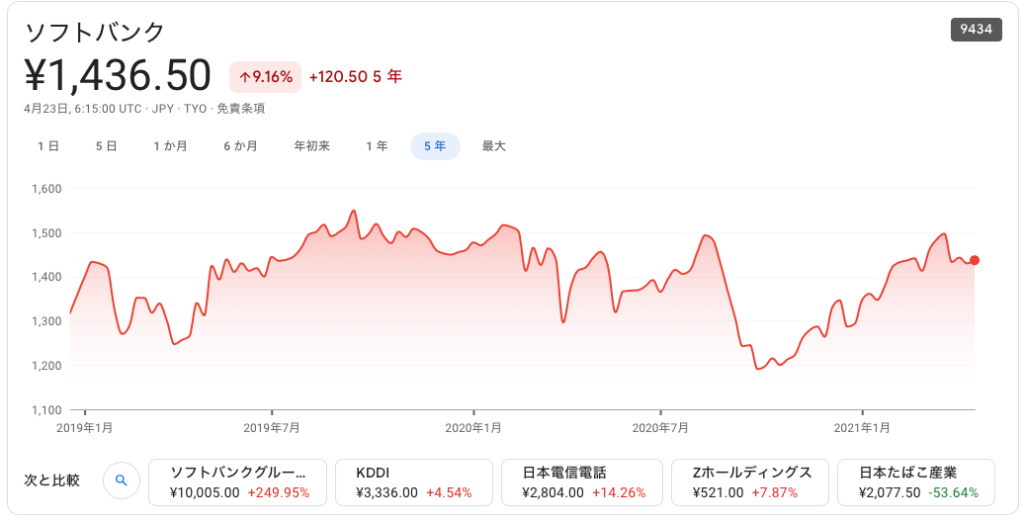The width and height of the screenshot is (1024, 523).
Task: Select the 5年 range tab
Action: coord(435,146)
